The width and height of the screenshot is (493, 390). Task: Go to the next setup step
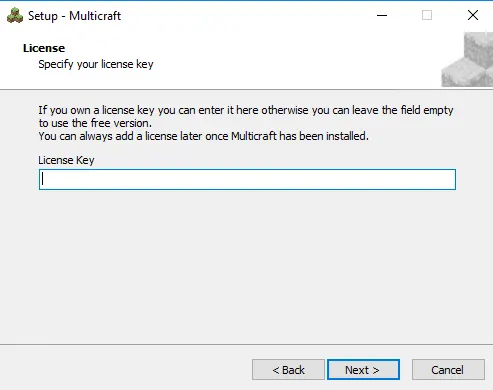point(363,370)
